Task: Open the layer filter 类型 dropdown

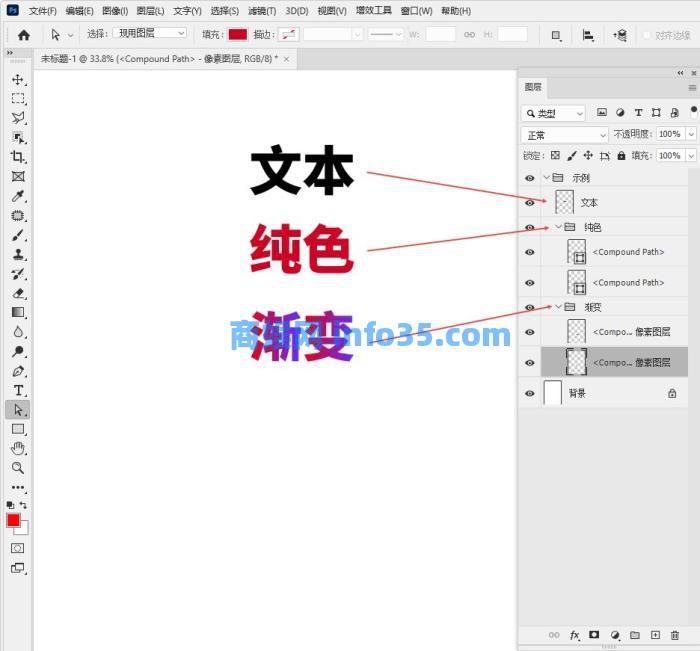Action: pos(553,113)
